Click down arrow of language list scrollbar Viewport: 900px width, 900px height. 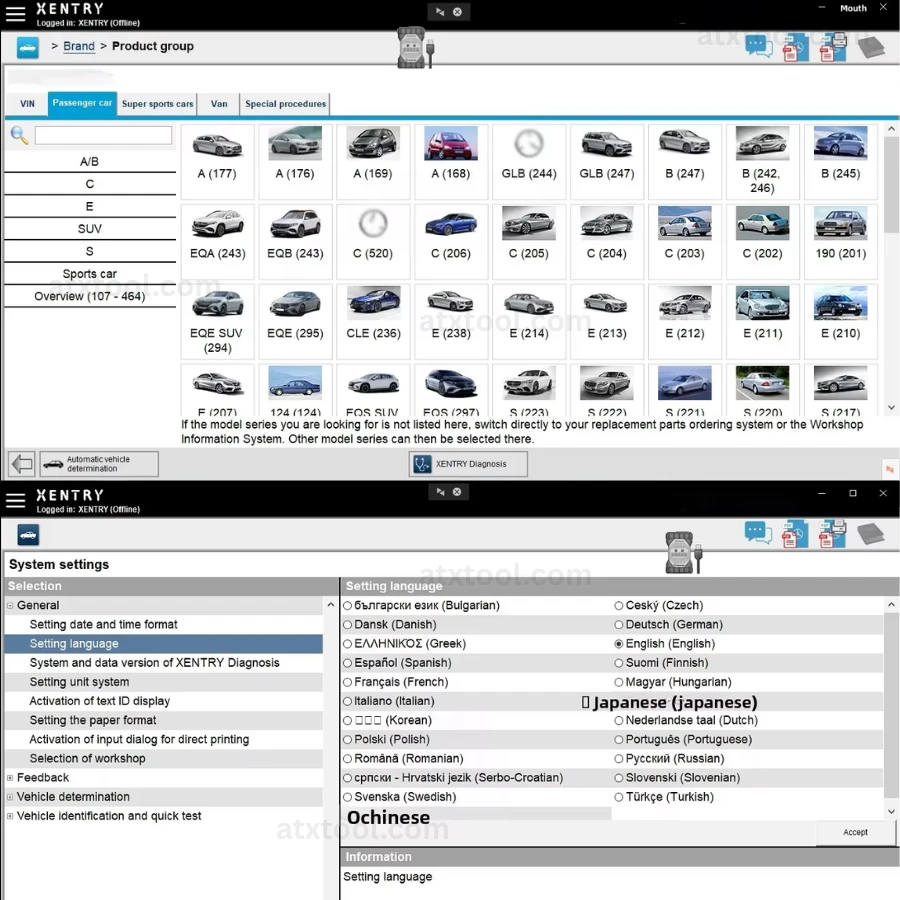tap(891, 811)
